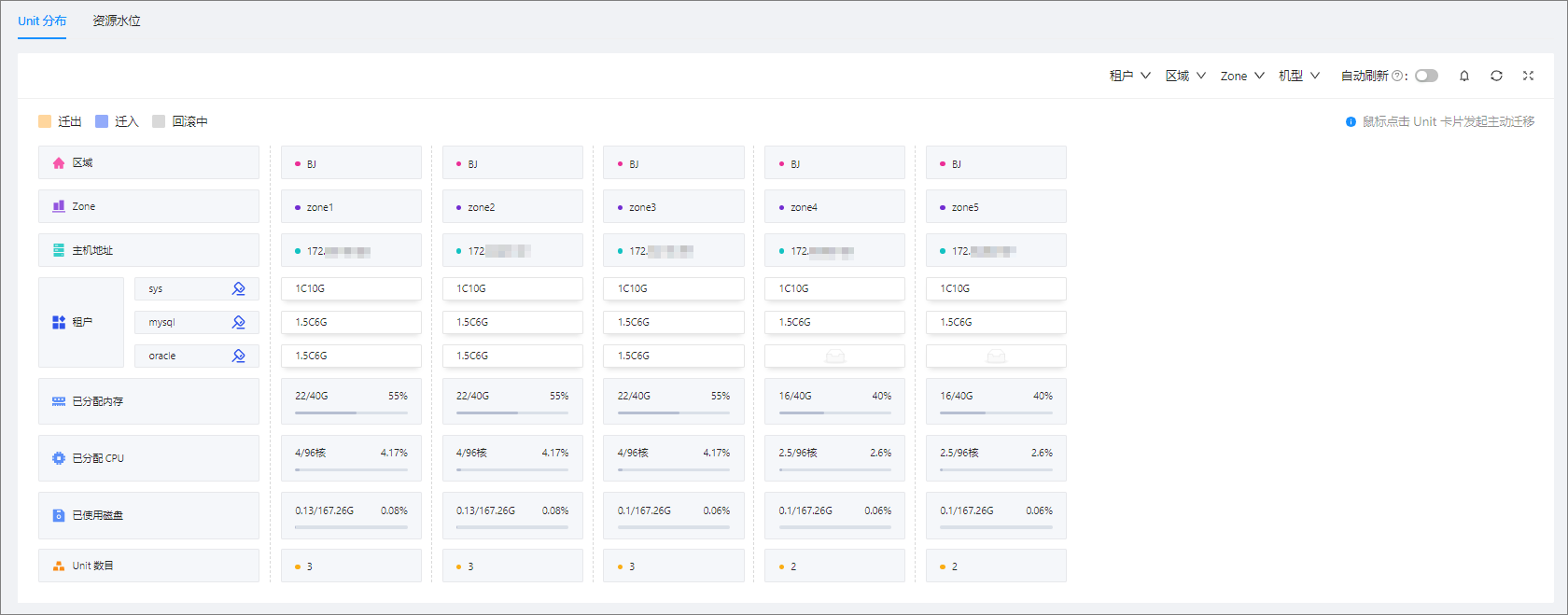Open the 租户 filter dropdown
The width and height of the screenshot is (1568, 615).
click(x=1129, y=76)
